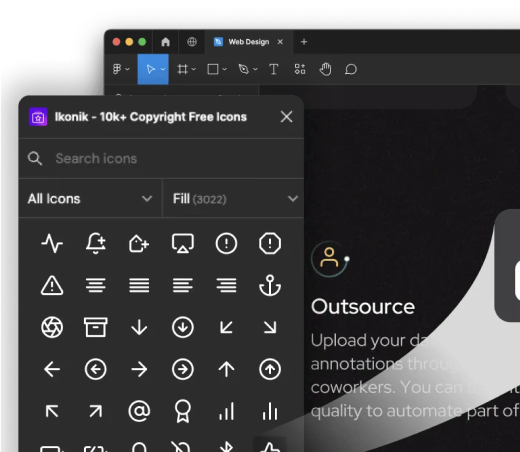
Task: Open the Resources components tool
Action: coord(300,69)
